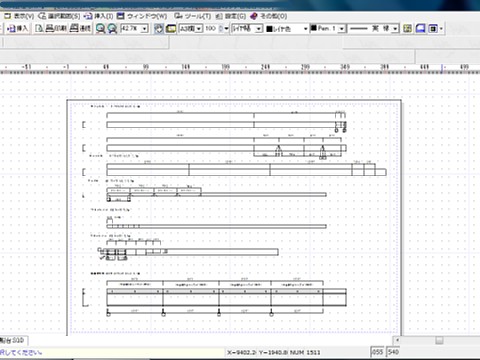
Task: Click the yellow paper-size toolbar icon
Action: pyautogui.click(x=171, y=29)
